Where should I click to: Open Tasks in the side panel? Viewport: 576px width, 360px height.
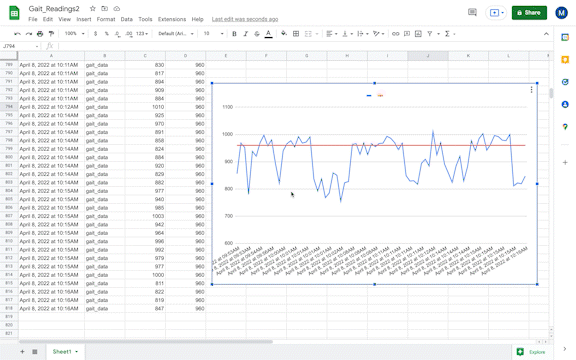[565, 82]
